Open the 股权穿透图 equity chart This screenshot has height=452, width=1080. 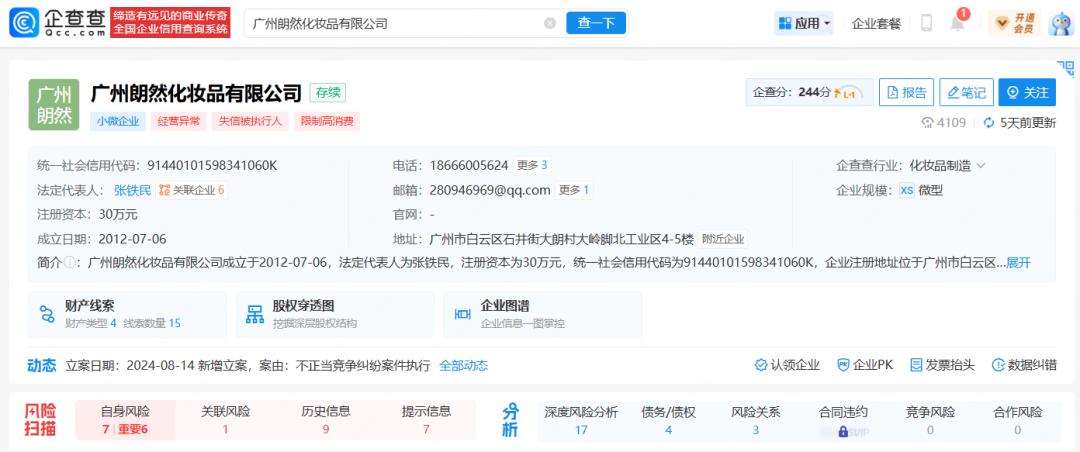pos(335,314)
